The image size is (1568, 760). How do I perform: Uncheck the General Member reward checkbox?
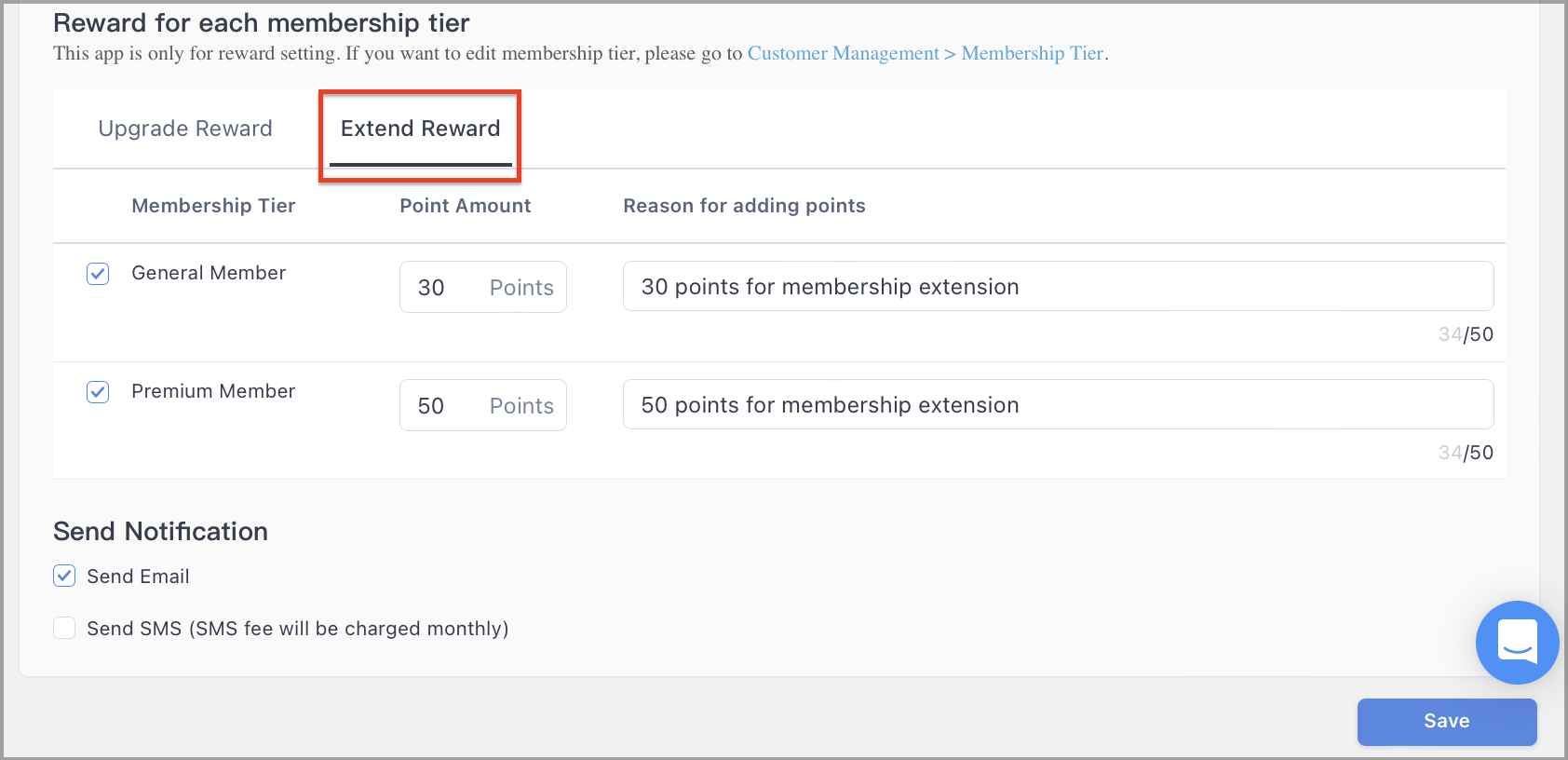[x=97, y=273]
